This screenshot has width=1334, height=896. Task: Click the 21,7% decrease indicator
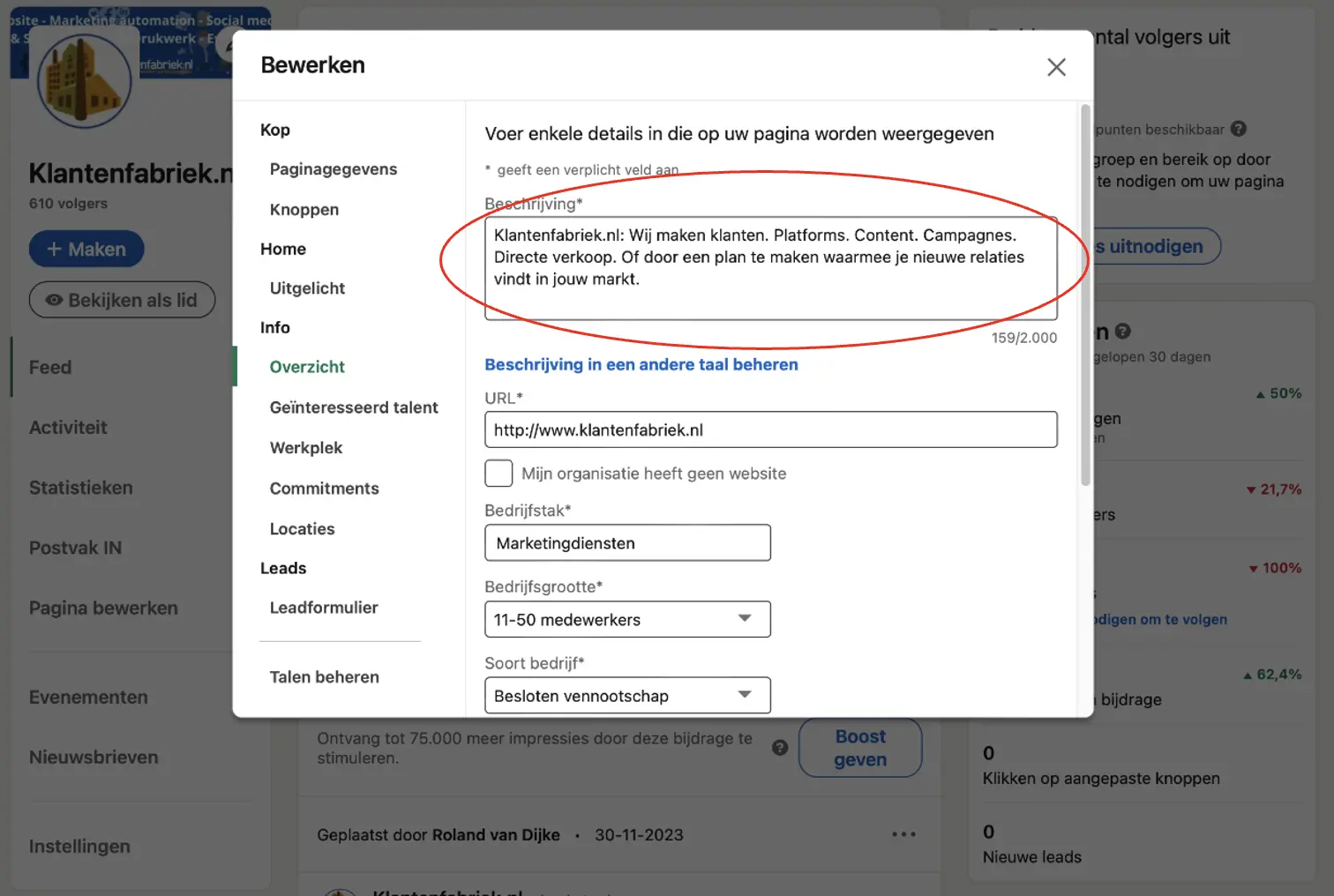[x=1274, y=489]
